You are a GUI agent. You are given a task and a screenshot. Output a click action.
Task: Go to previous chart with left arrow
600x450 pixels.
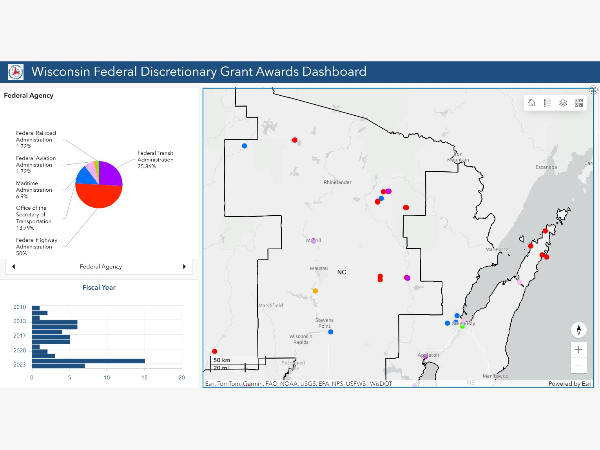click(12, 267)
